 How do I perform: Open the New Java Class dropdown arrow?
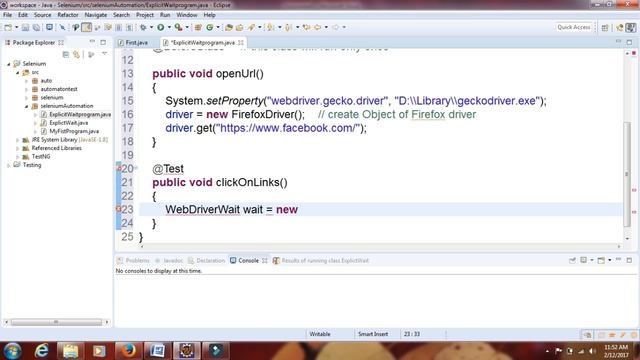(218, 27)
